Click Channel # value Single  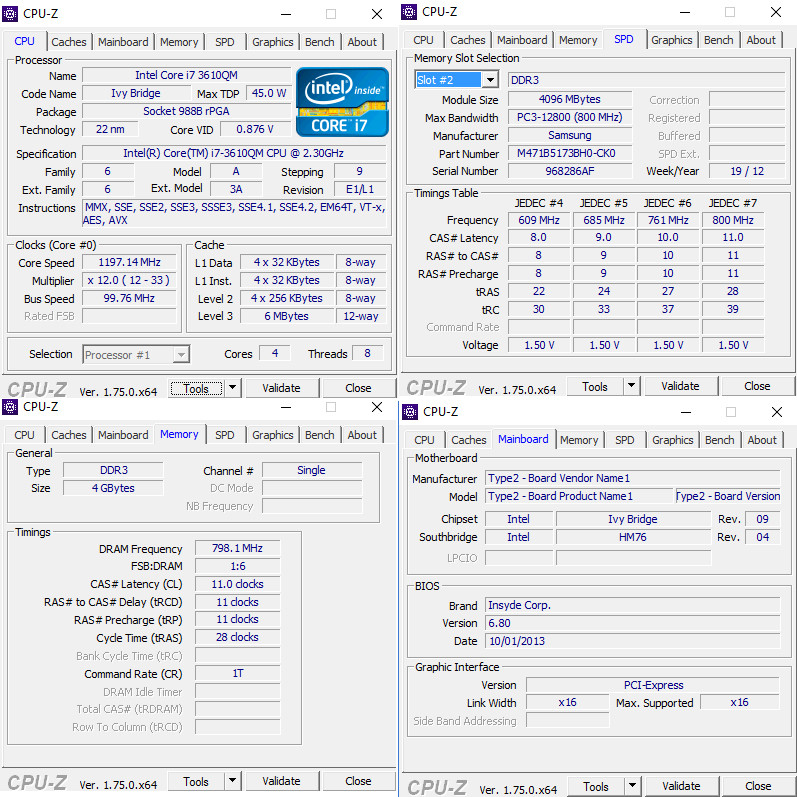click(x=312, y=470)
